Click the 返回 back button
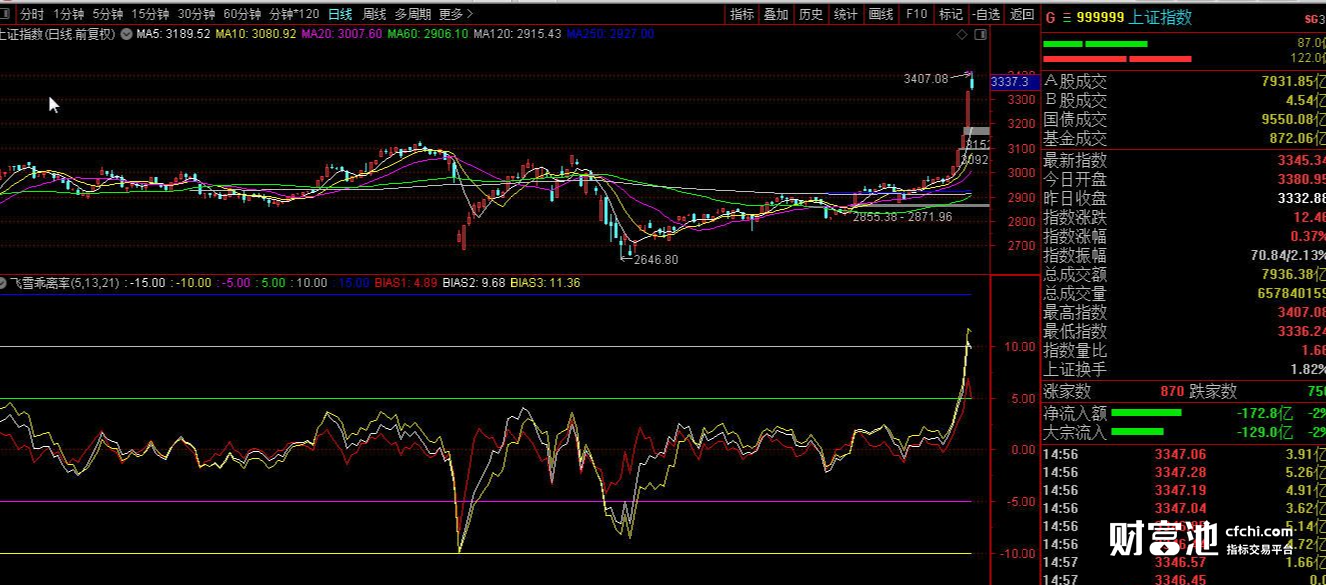The image size is (1326, 585). pos(1021,14)
